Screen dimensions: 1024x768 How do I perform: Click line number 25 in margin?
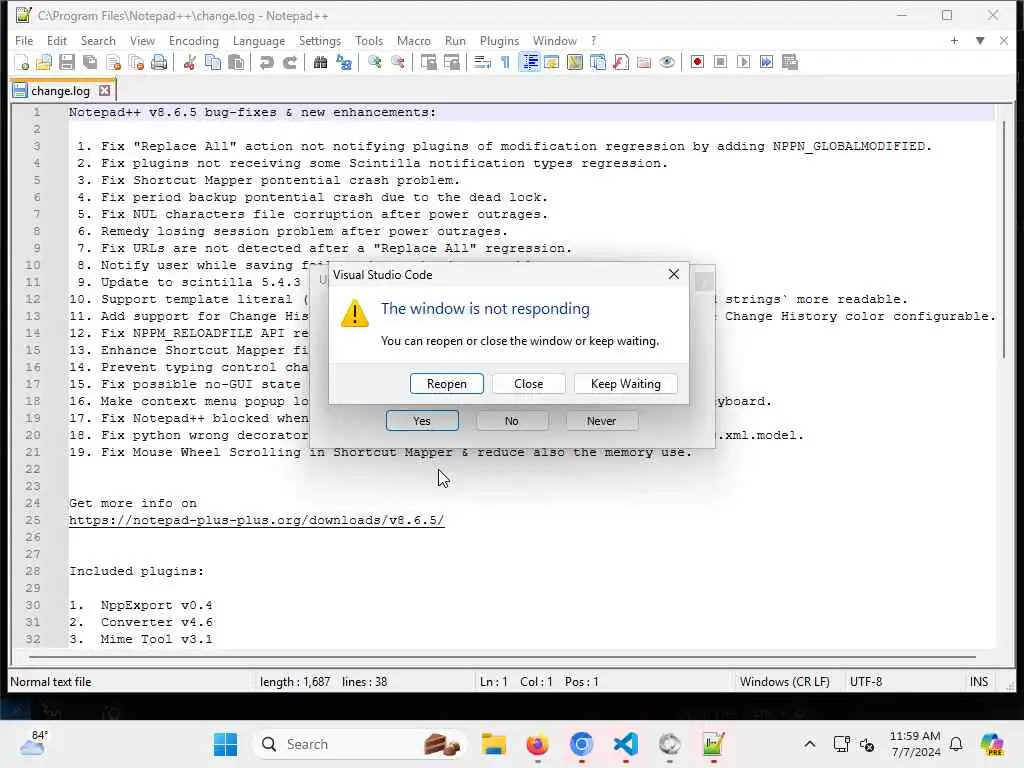[x=33, y=520]
